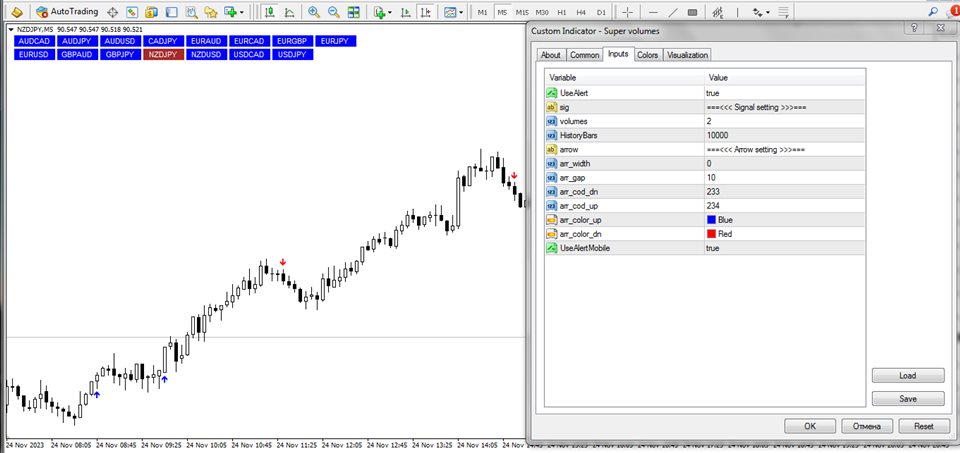The image size is (960, 453).
Task: Switch chart to USDJPY symbol button
Action: (293, 54)
